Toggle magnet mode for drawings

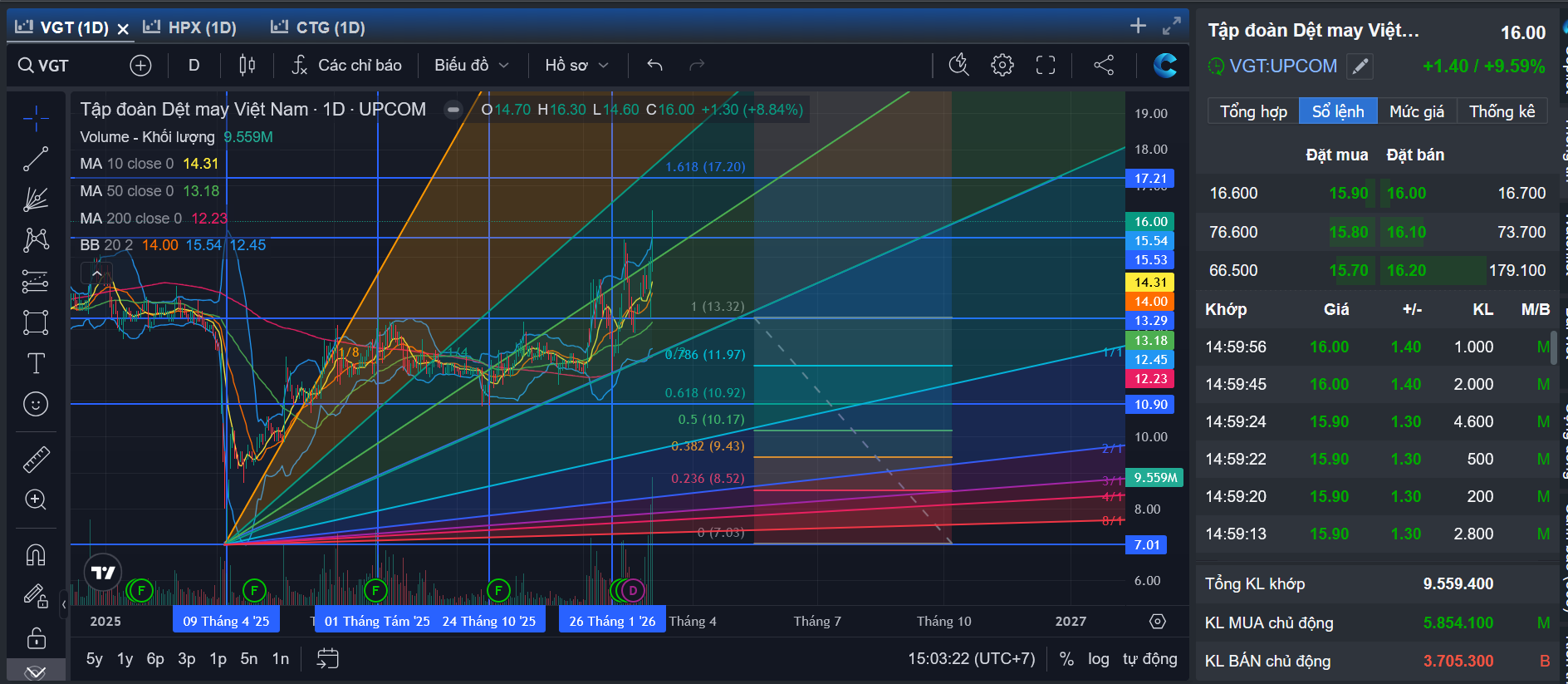[36, 554]
